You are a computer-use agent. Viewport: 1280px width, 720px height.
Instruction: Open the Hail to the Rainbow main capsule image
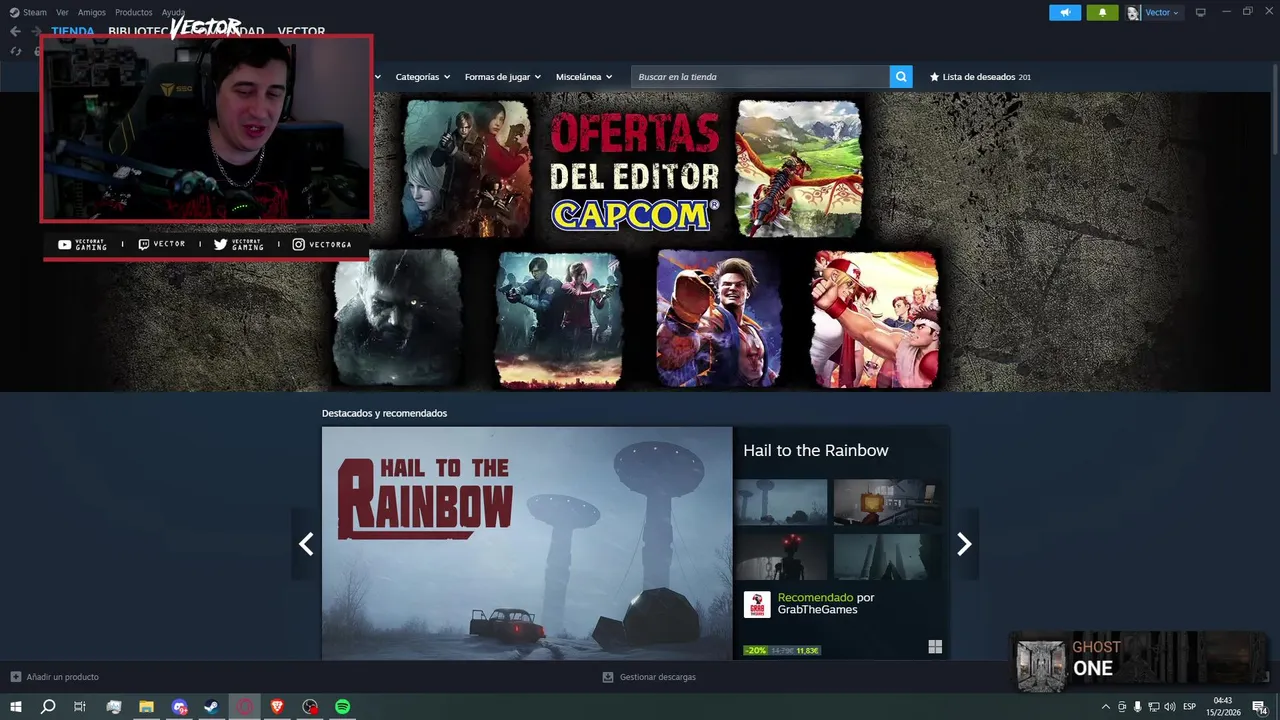pyautogui.click(x=527, y=543)
